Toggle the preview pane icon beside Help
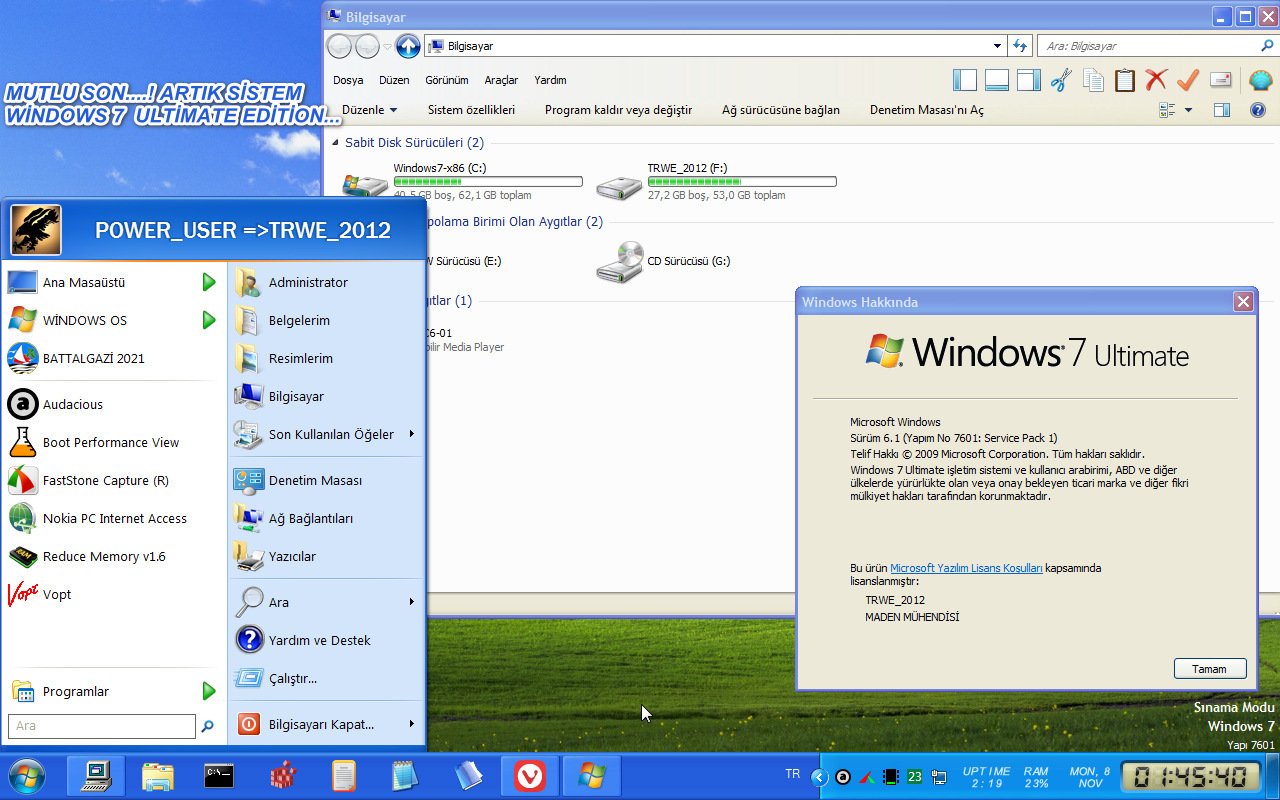Screen dimensions: 1280x800 click(1221, 110)
